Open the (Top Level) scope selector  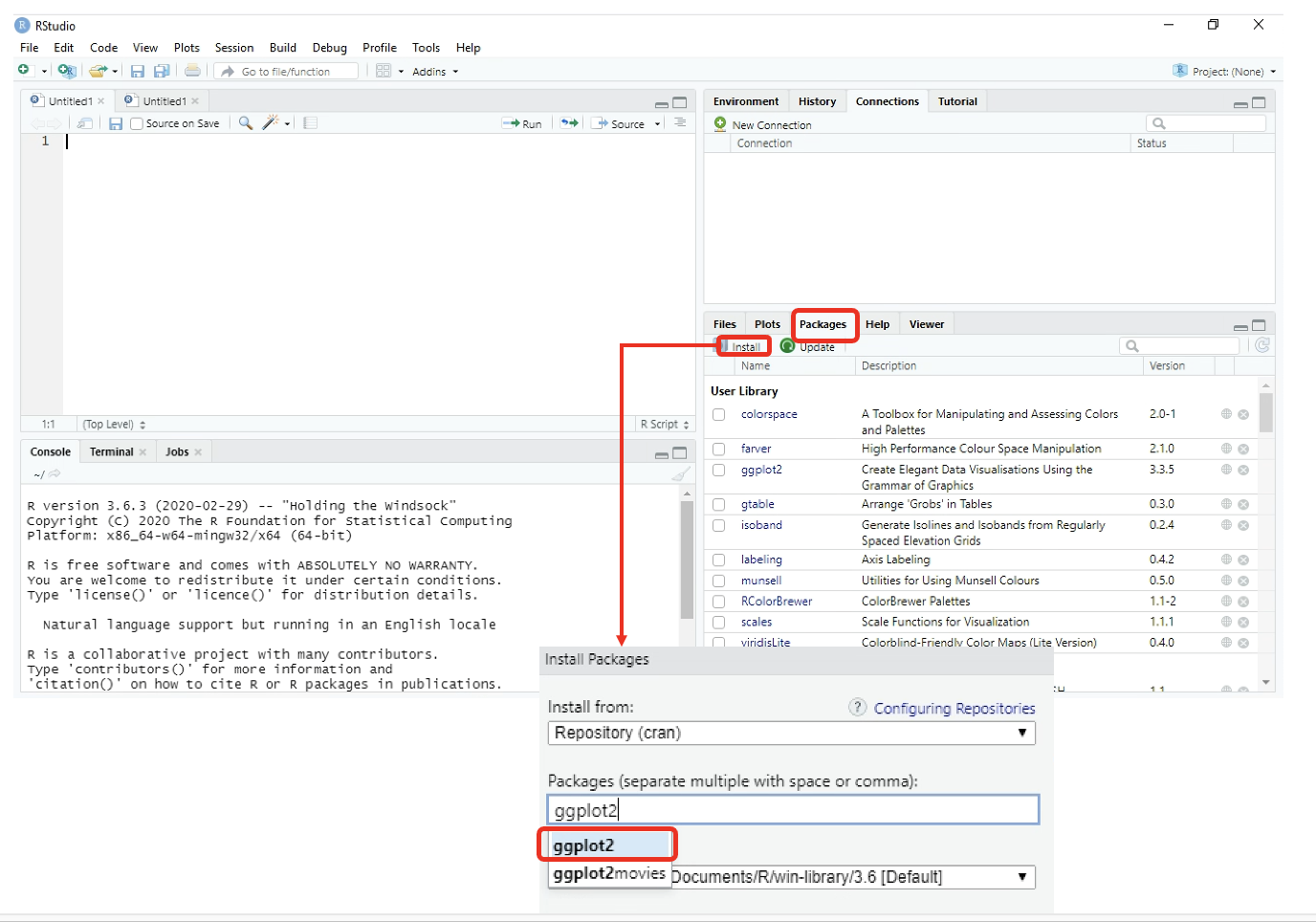coord(114,425)
